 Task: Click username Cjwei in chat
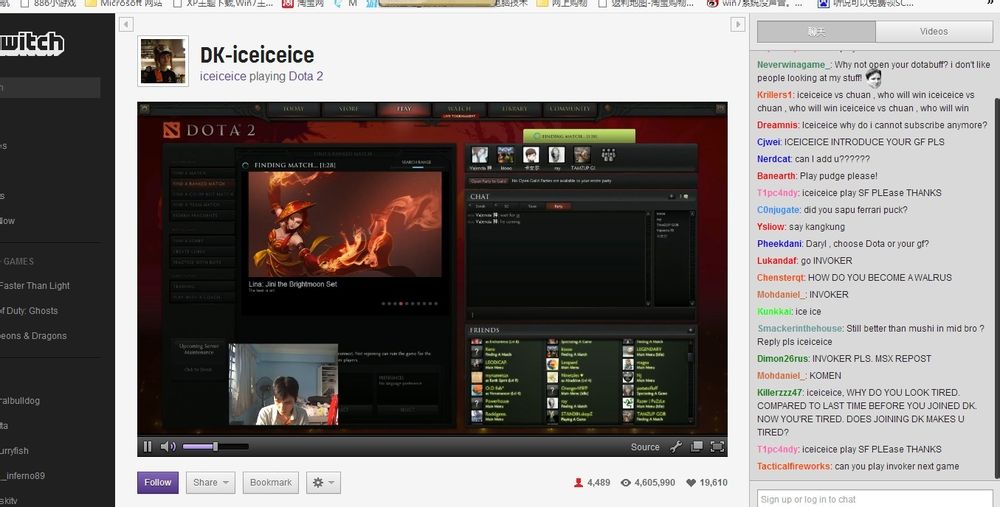coord(768,142)
